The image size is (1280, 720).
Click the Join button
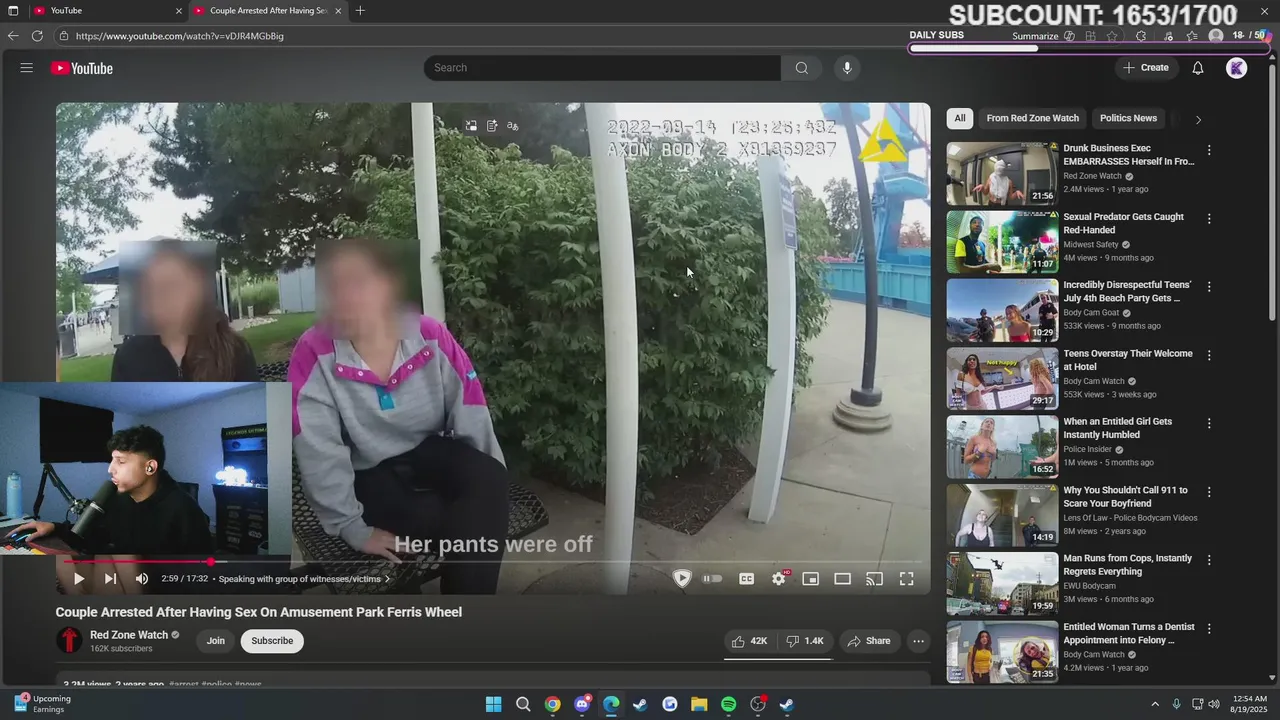point(216,641)
